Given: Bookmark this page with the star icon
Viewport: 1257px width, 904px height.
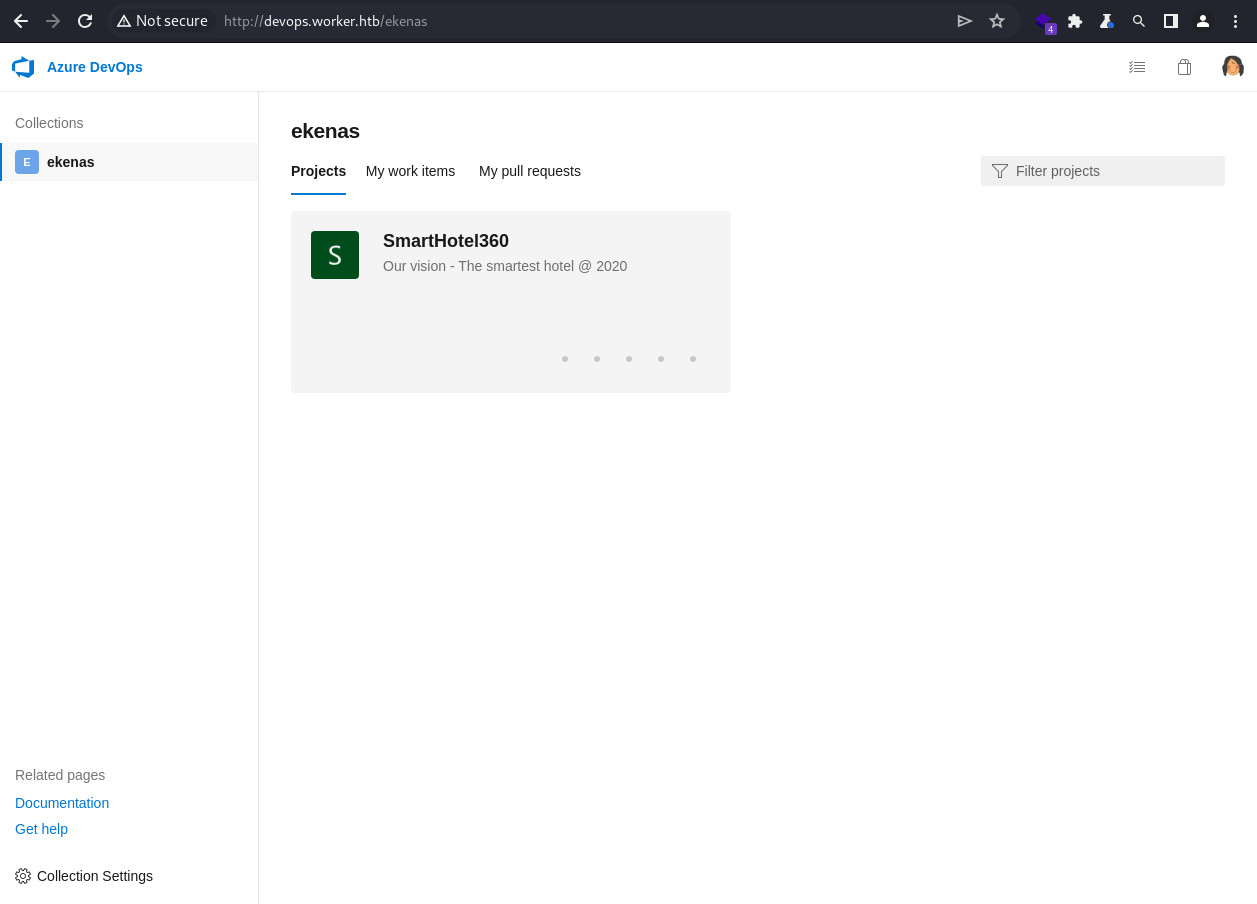Looking at the screenshot, I should point(997,21).
